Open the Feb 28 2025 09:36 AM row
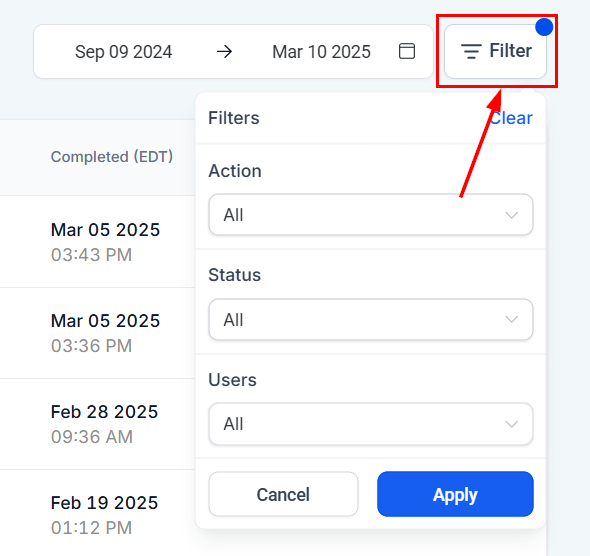 tap(97, 424)
